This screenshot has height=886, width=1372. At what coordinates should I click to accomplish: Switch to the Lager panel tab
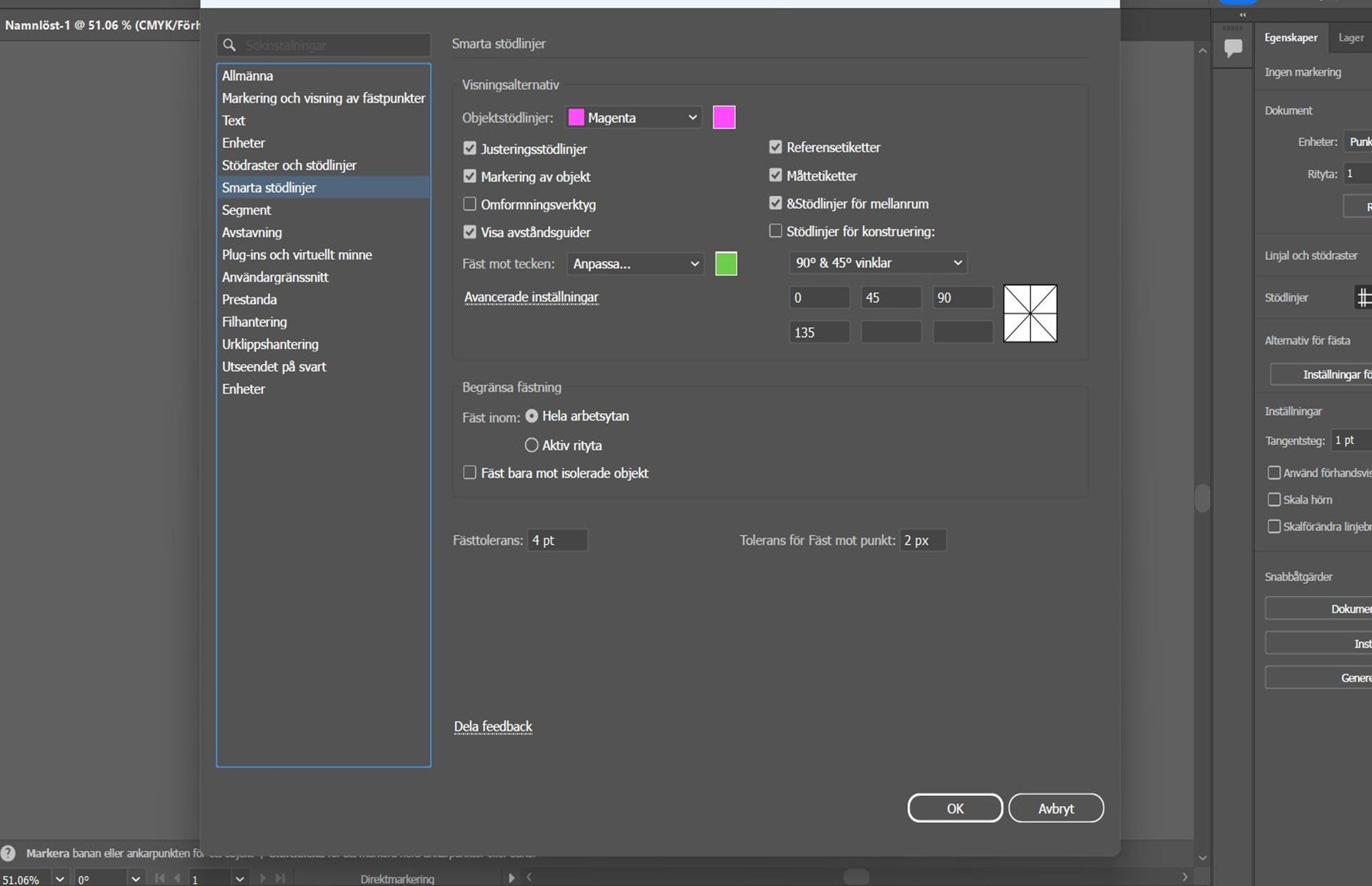pyautogui.click(x=1351, y=38)
